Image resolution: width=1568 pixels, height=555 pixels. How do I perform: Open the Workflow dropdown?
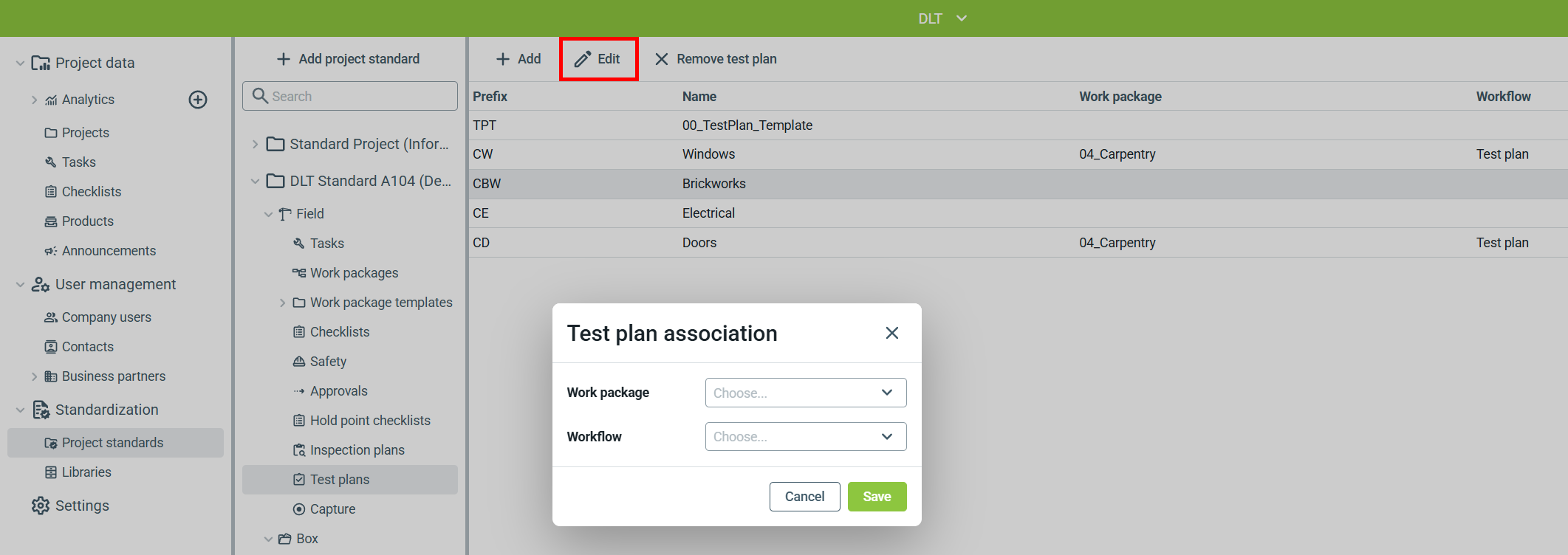point(806,437)
